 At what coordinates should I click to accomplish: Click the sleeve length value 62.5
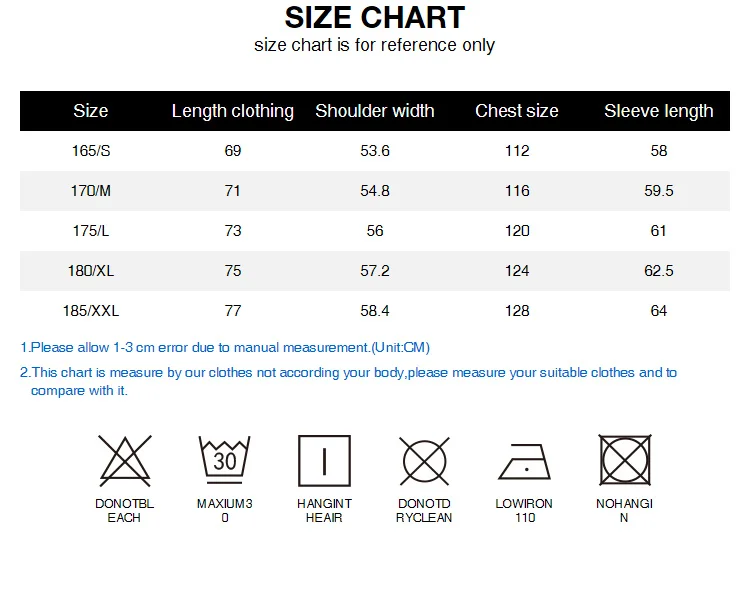659,271
